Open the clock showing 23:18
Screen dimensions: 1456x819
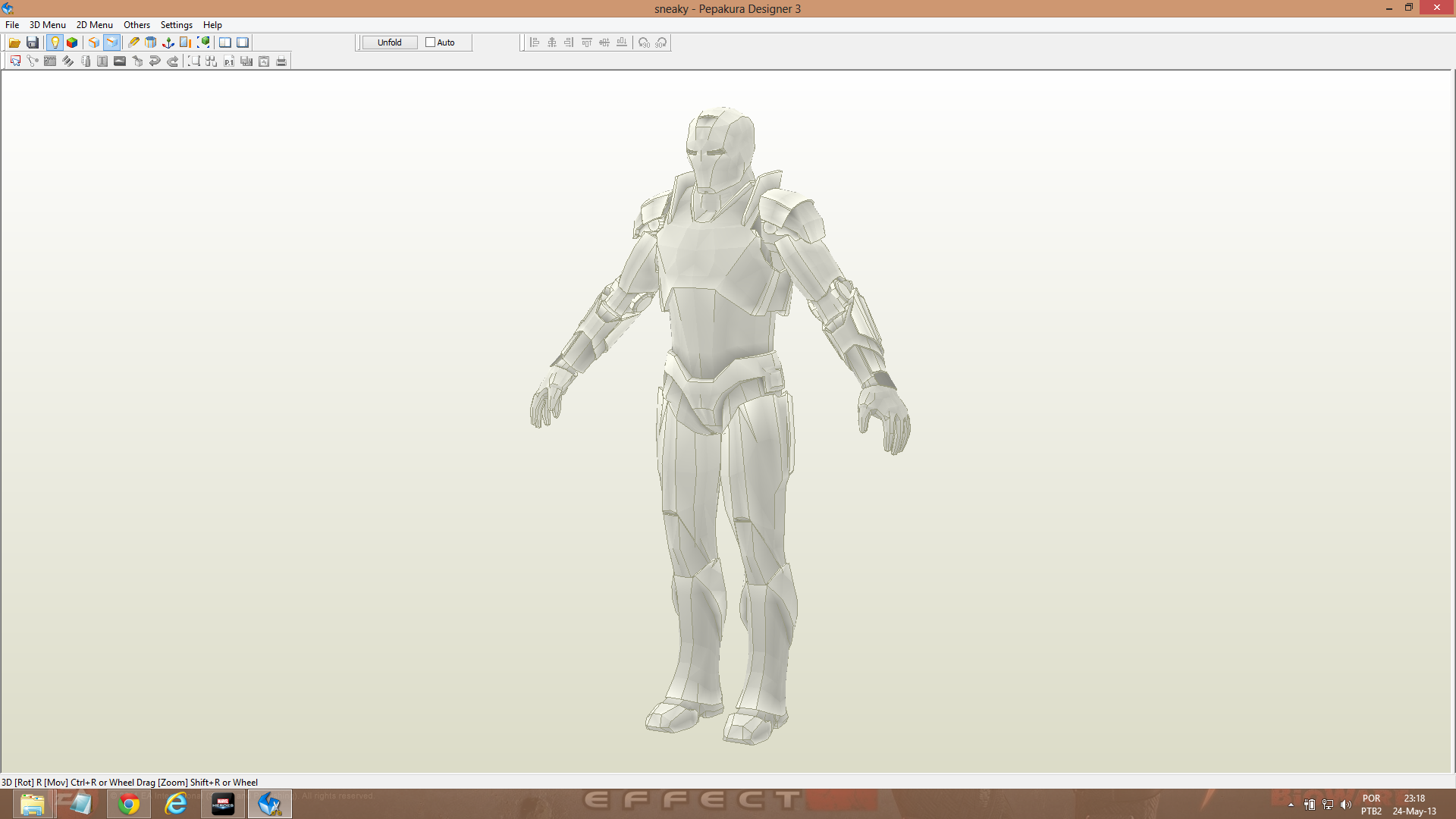pos(1414,805)
